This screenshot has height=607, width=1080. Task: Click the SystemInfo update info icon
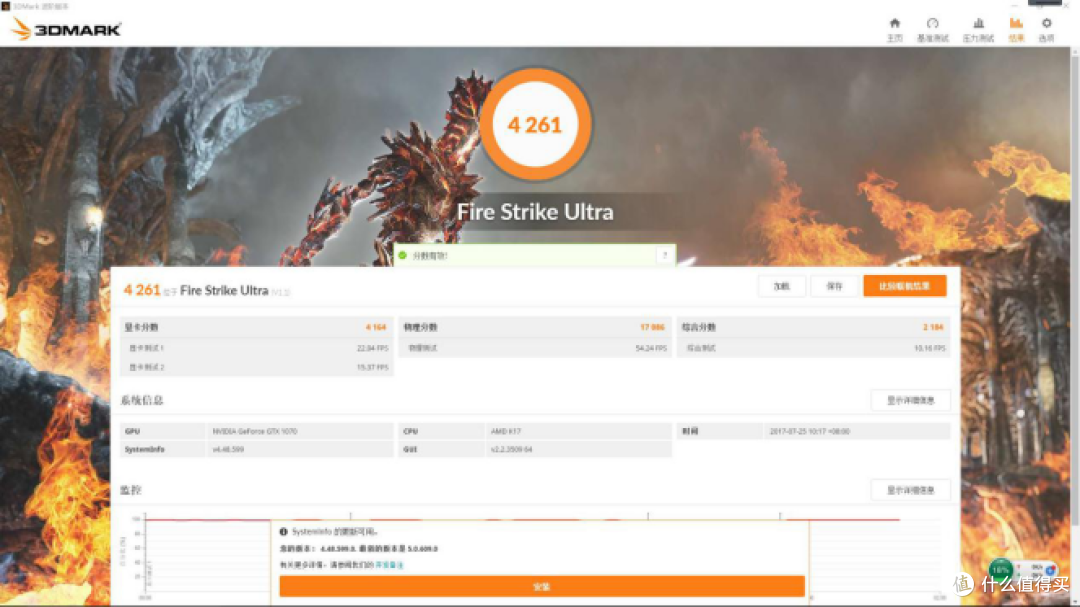(284, 532)
